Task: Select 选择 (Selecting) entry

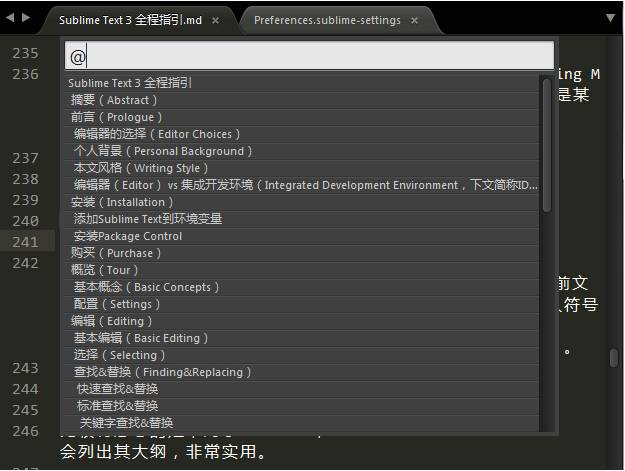Action: click(x=301, y=355)
